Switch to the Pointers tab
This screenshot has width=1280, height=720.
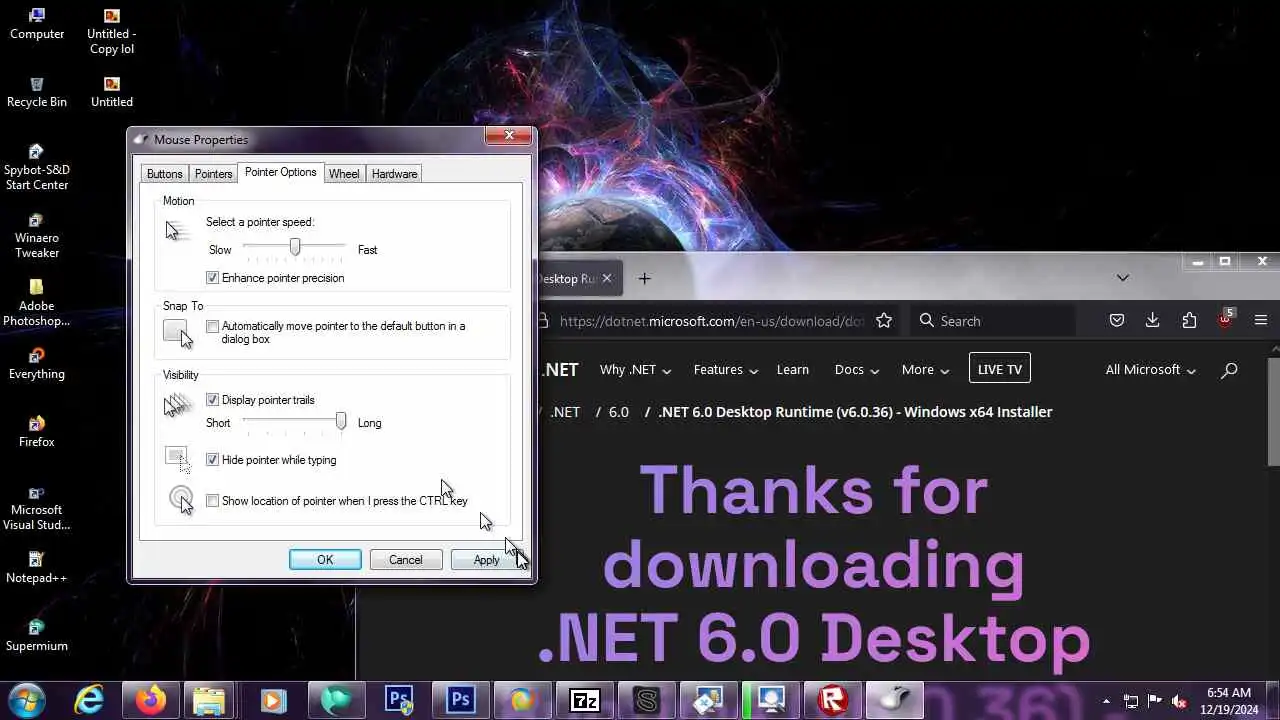click(213, 174)
